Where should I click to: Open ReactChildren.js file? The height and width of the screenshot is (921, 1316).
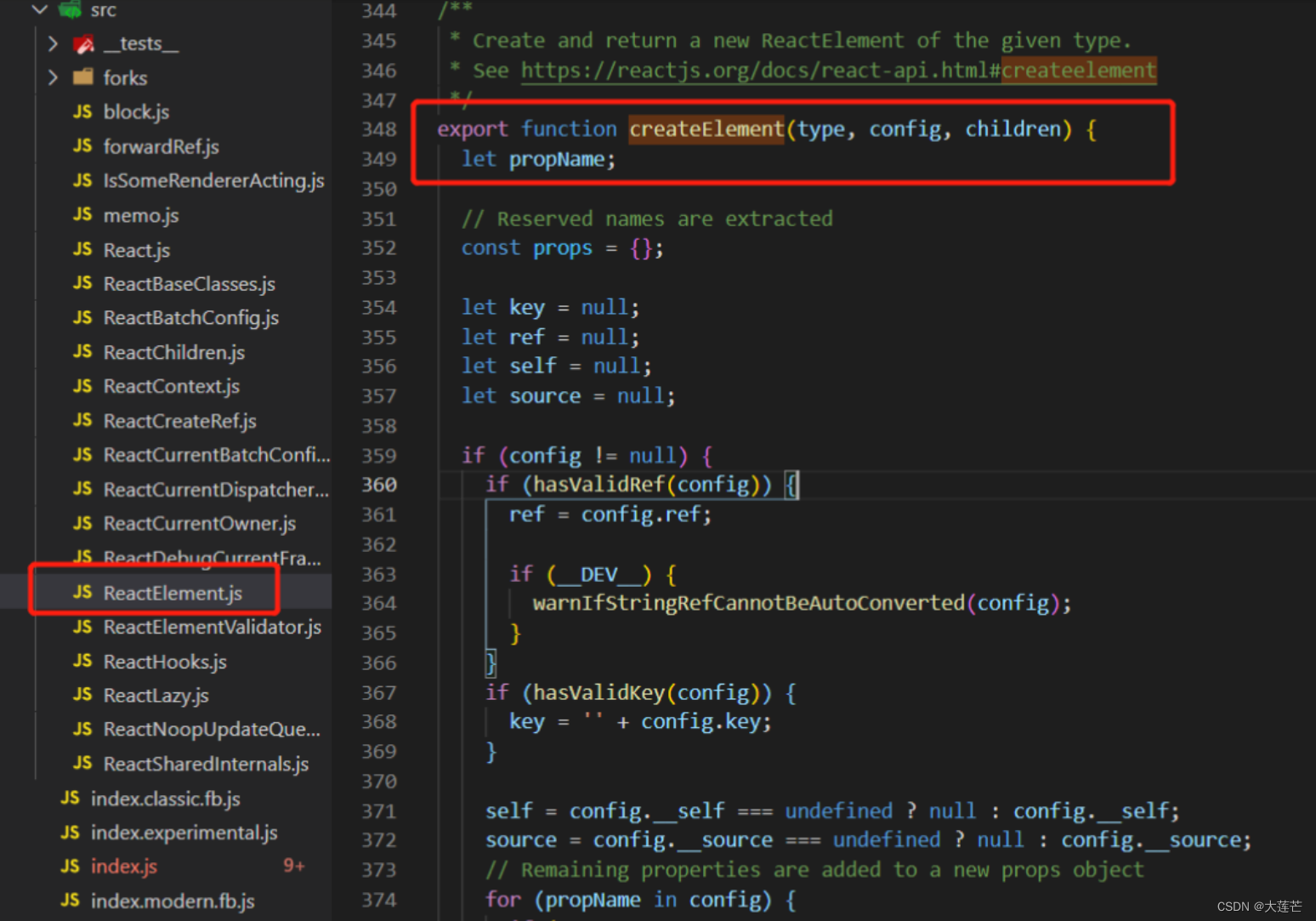tap(174, 352)
